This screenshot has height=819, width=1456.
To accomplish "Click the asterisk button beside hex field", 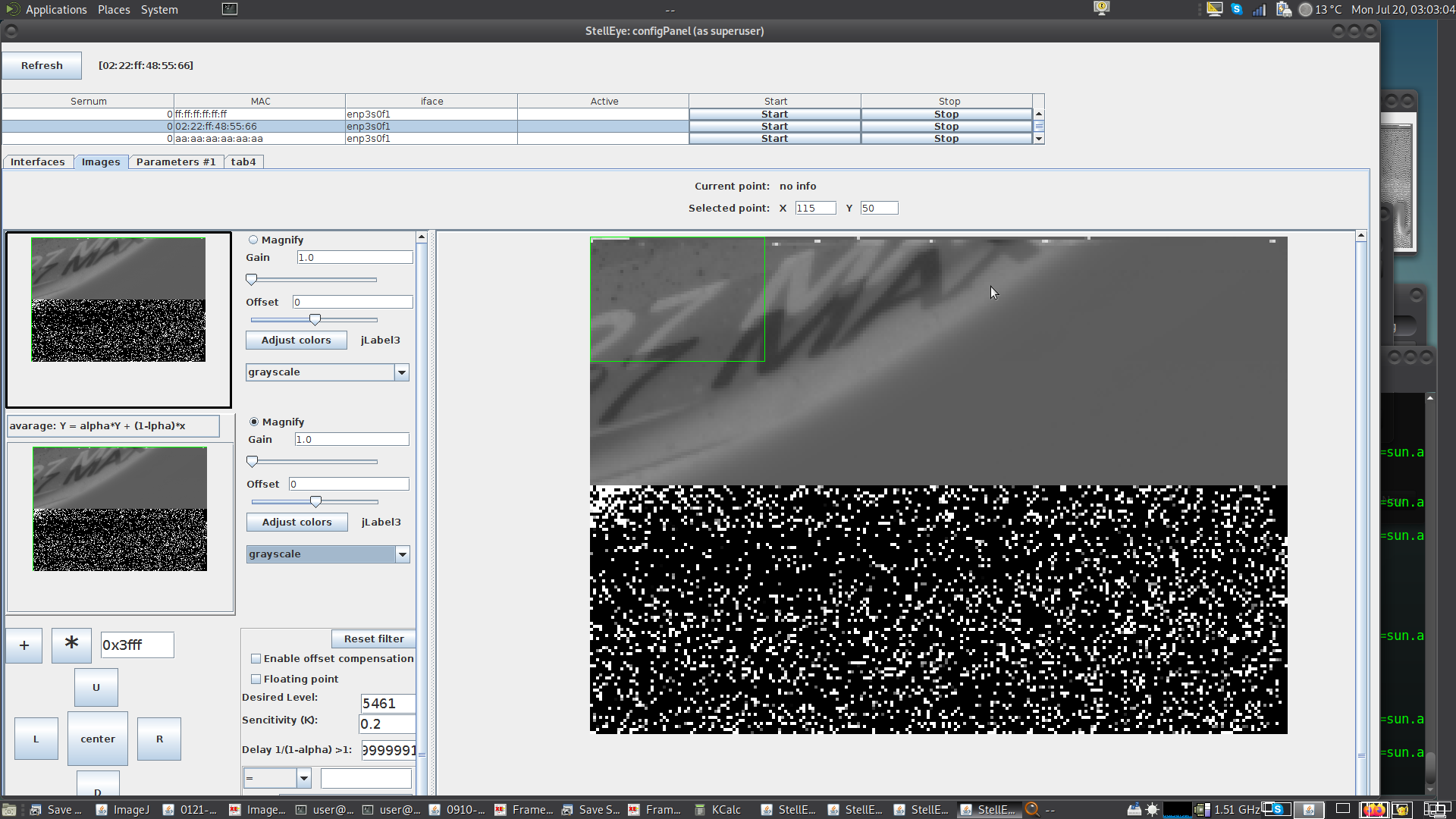I will pyautogui.click(x=71, y=645).
